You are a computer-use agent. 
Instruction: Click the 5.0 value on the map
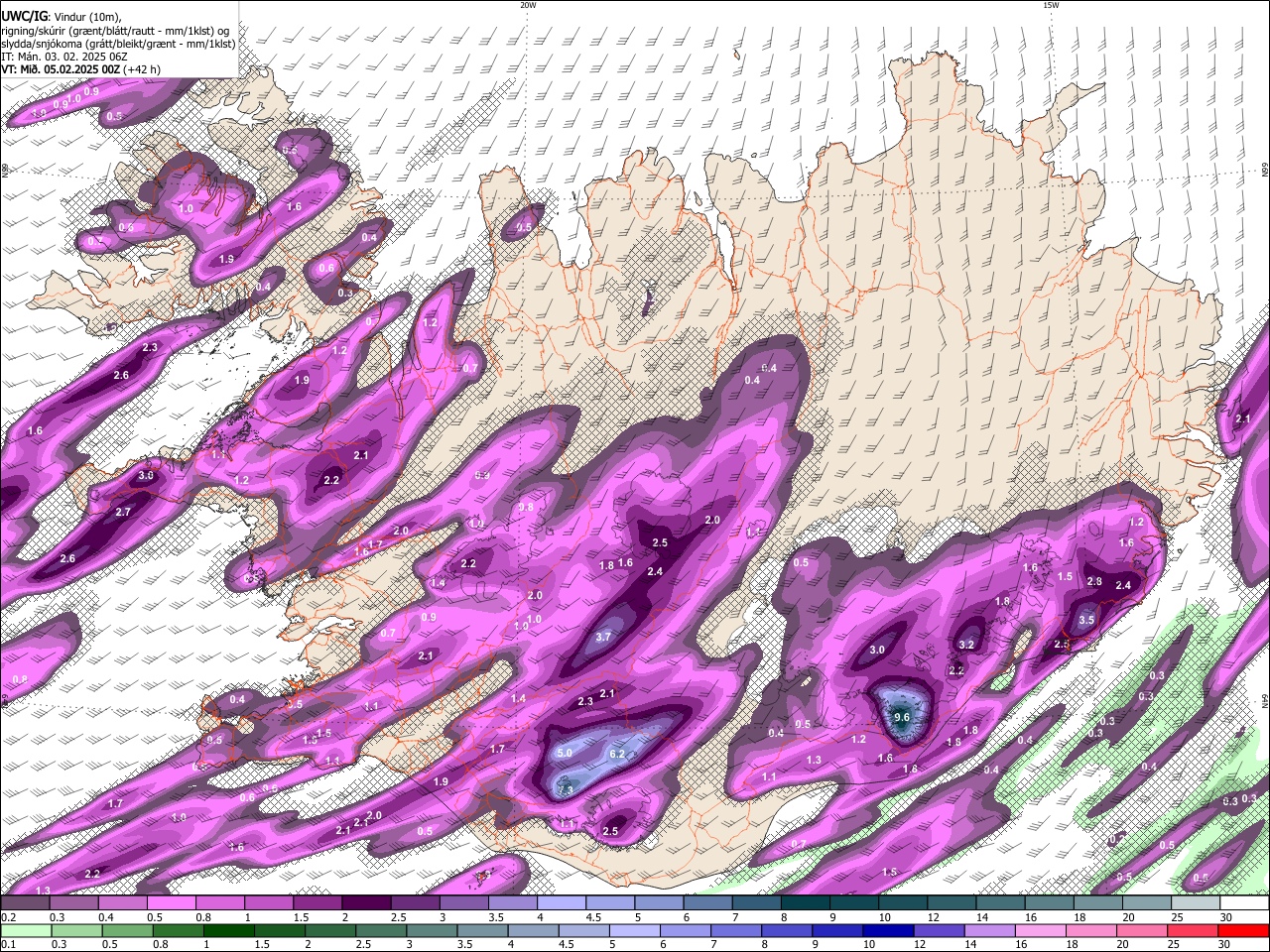tap(565, 754)
